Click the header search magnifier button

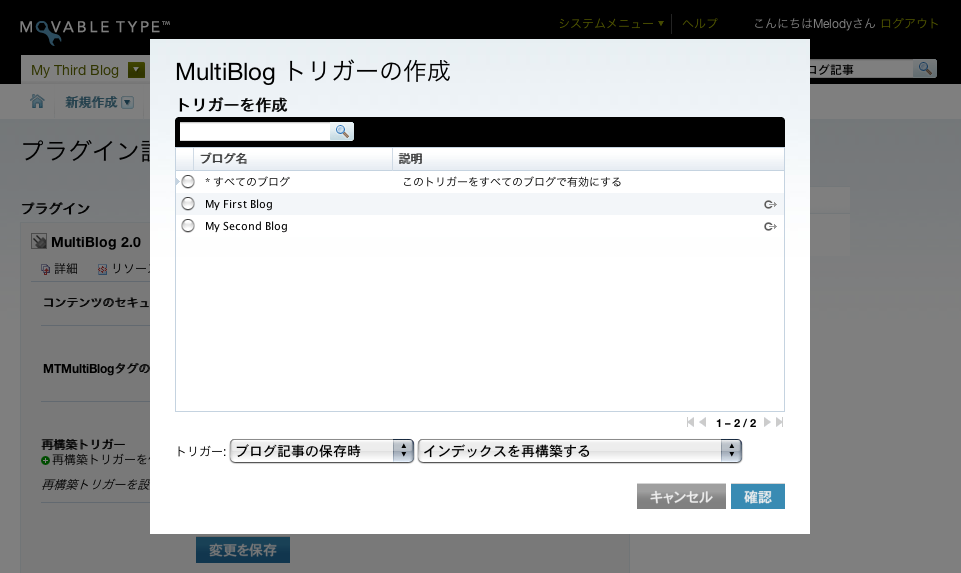click(924, 69)
